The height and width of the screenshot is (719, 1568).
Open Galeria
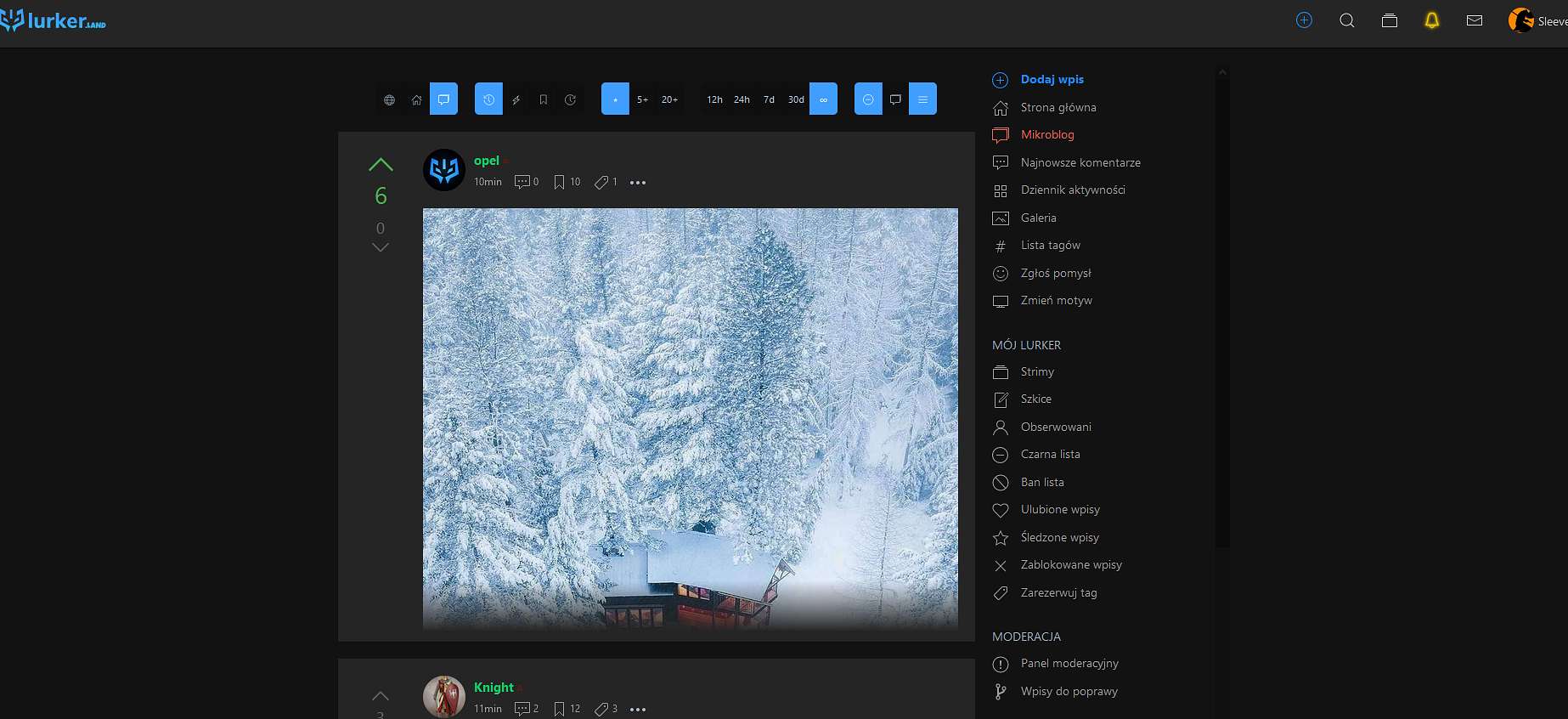pos(1038,218)
